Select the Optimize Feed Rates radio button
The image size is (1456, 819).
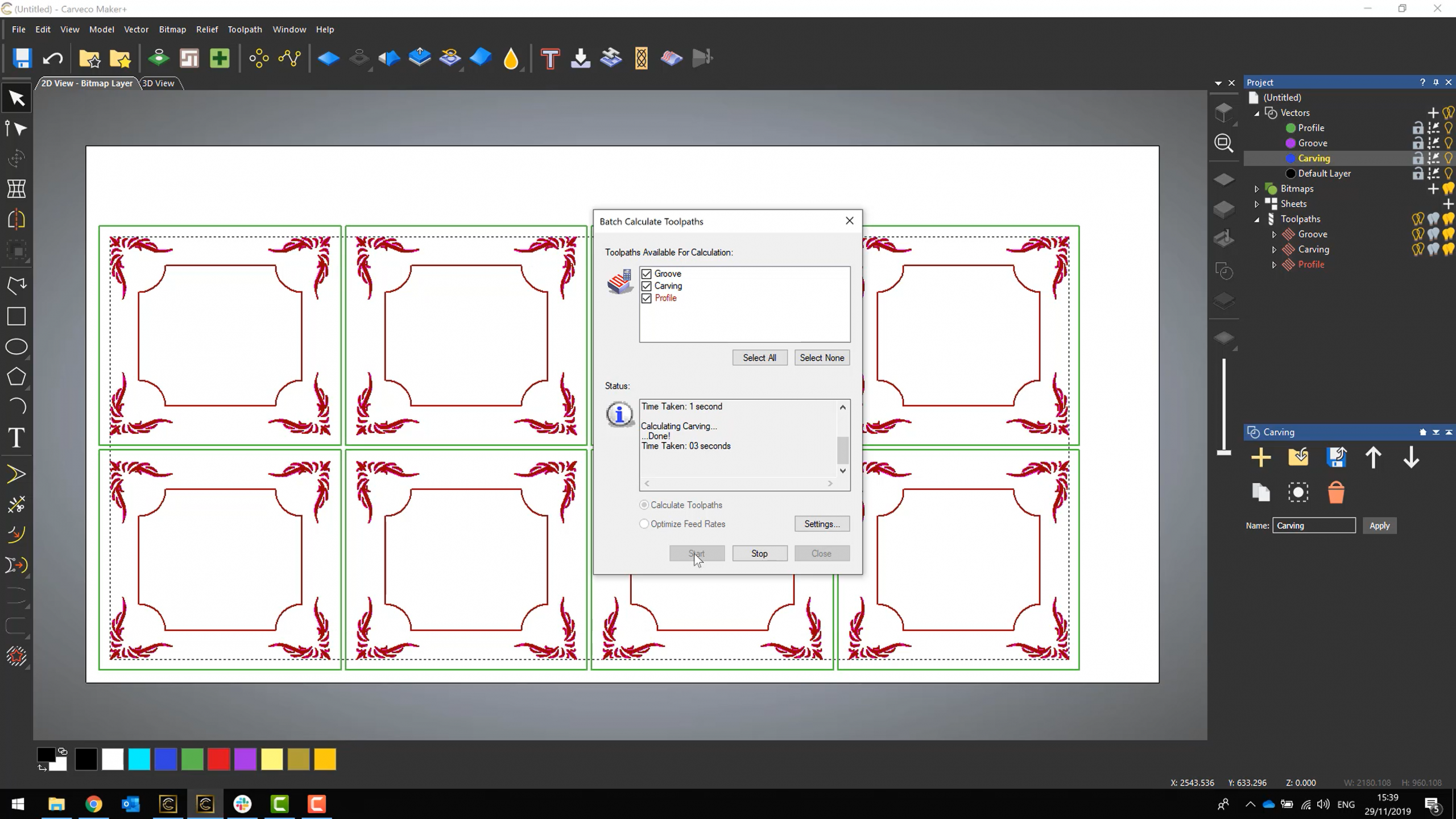(643, 524)
